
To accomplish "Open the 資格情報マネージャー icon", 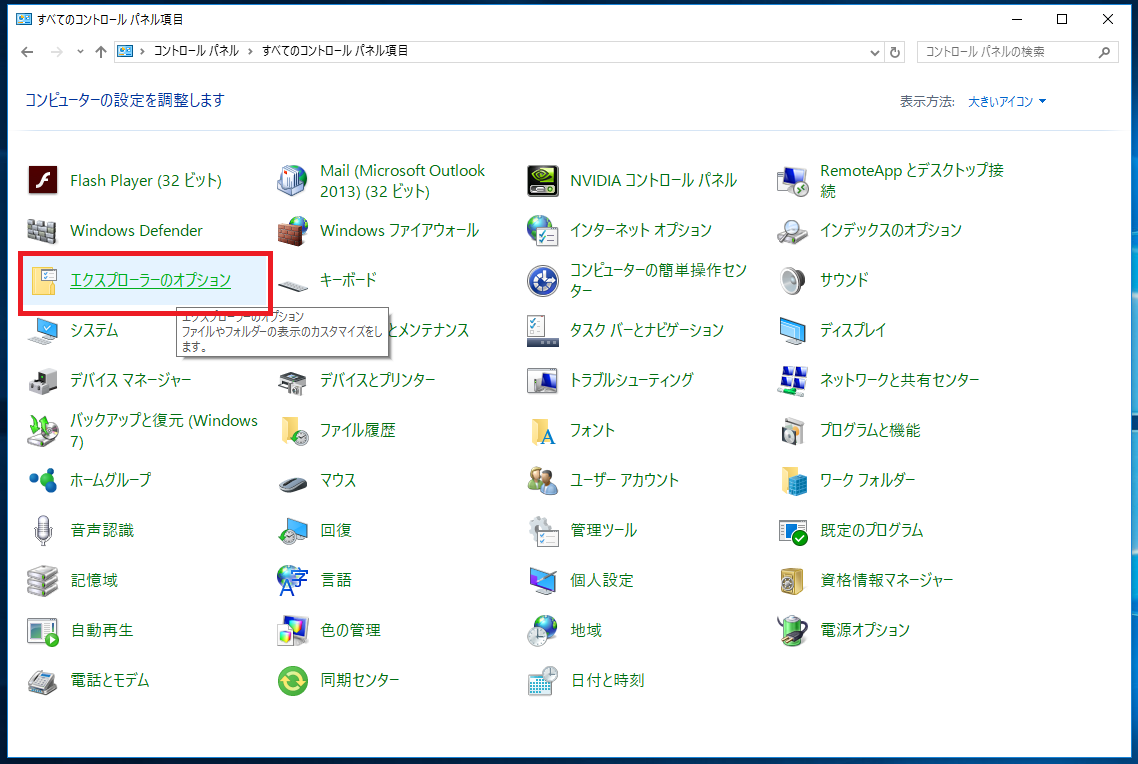I will click(793, 580).
